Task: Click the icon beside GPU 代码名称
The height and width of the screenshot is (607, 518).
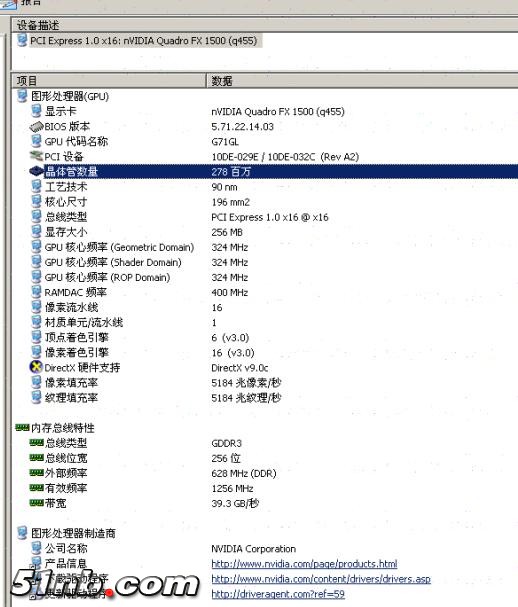Action: coord(36,141)
